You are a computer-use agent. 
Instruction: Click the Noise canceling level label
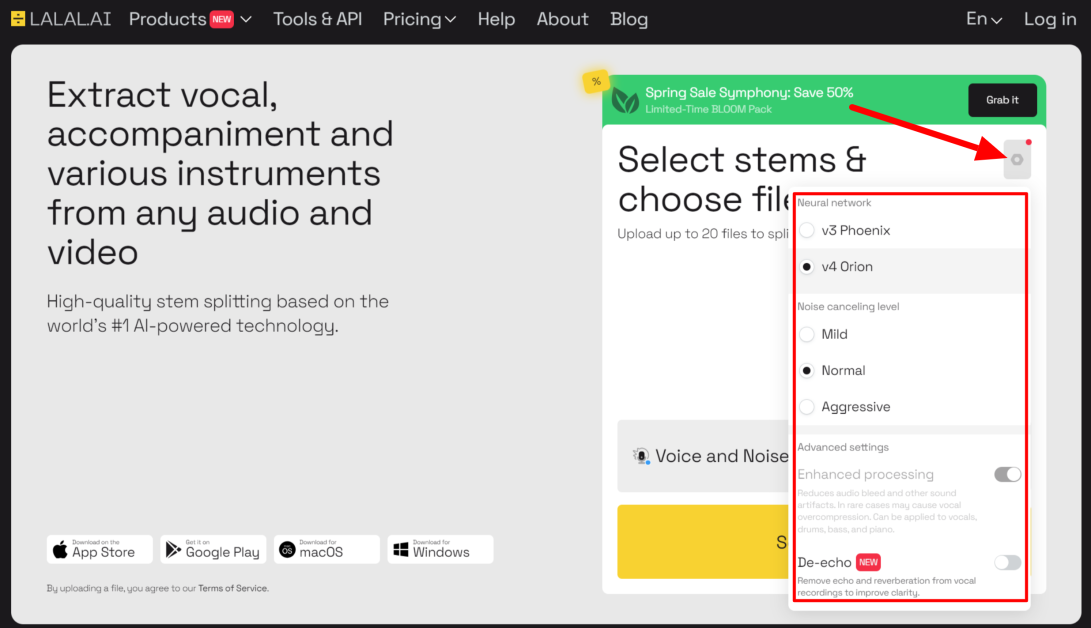847,306
